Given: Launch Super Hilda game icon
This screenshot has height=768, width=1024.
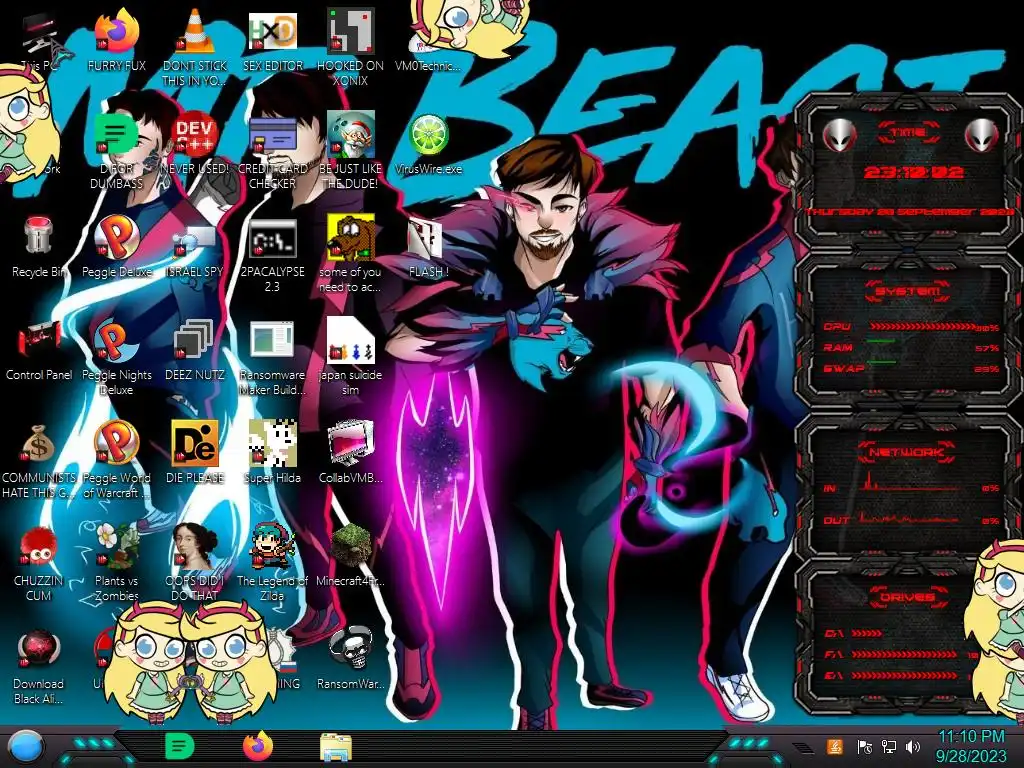Looking at the screenshot, I should tap(272, 443).
